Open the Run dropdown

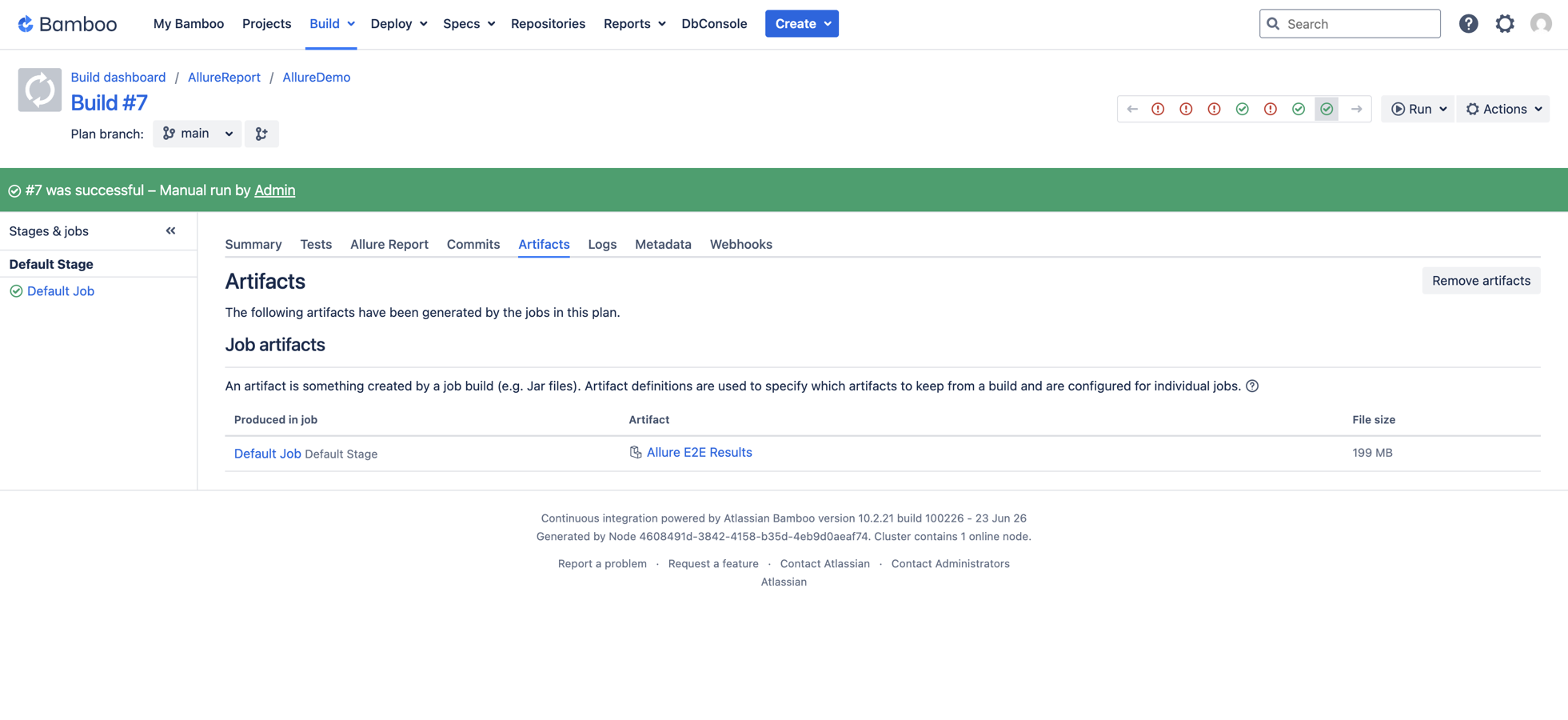pyautogui.click(x=1418, y=109)
